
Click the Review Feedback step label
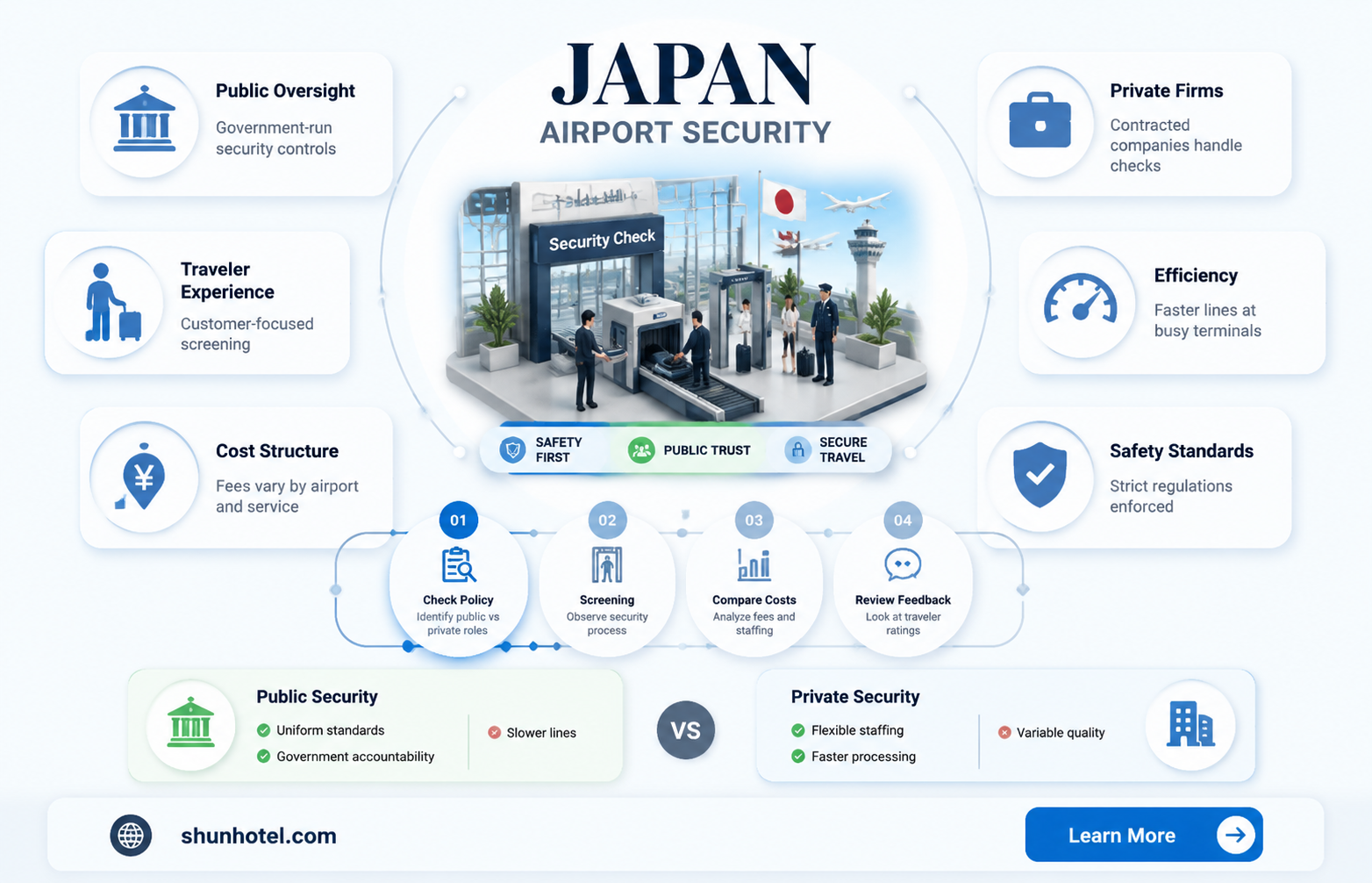pyautogui.click(x=903, y=600)
